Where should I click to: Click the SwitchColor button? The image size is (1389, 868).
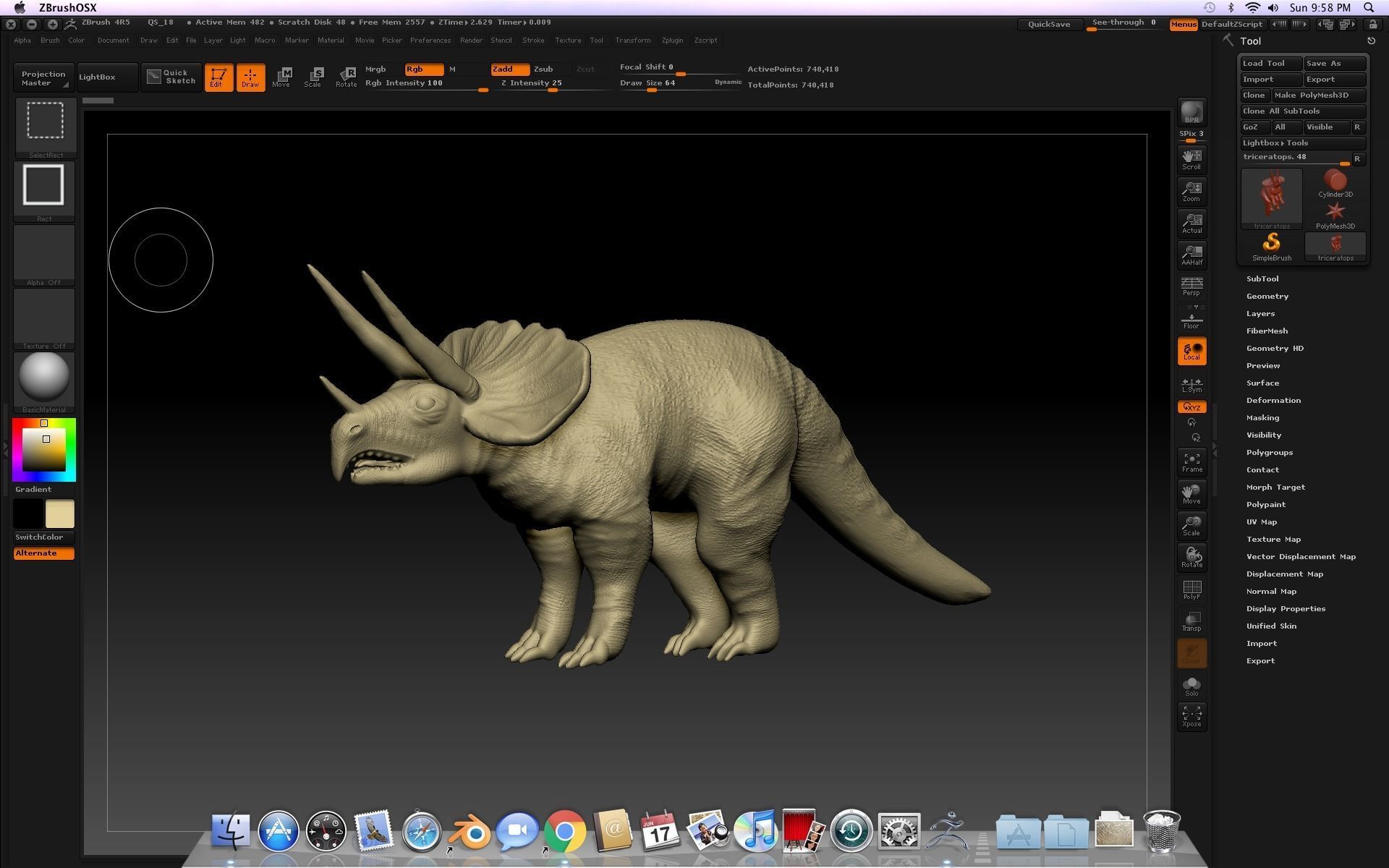43,537
